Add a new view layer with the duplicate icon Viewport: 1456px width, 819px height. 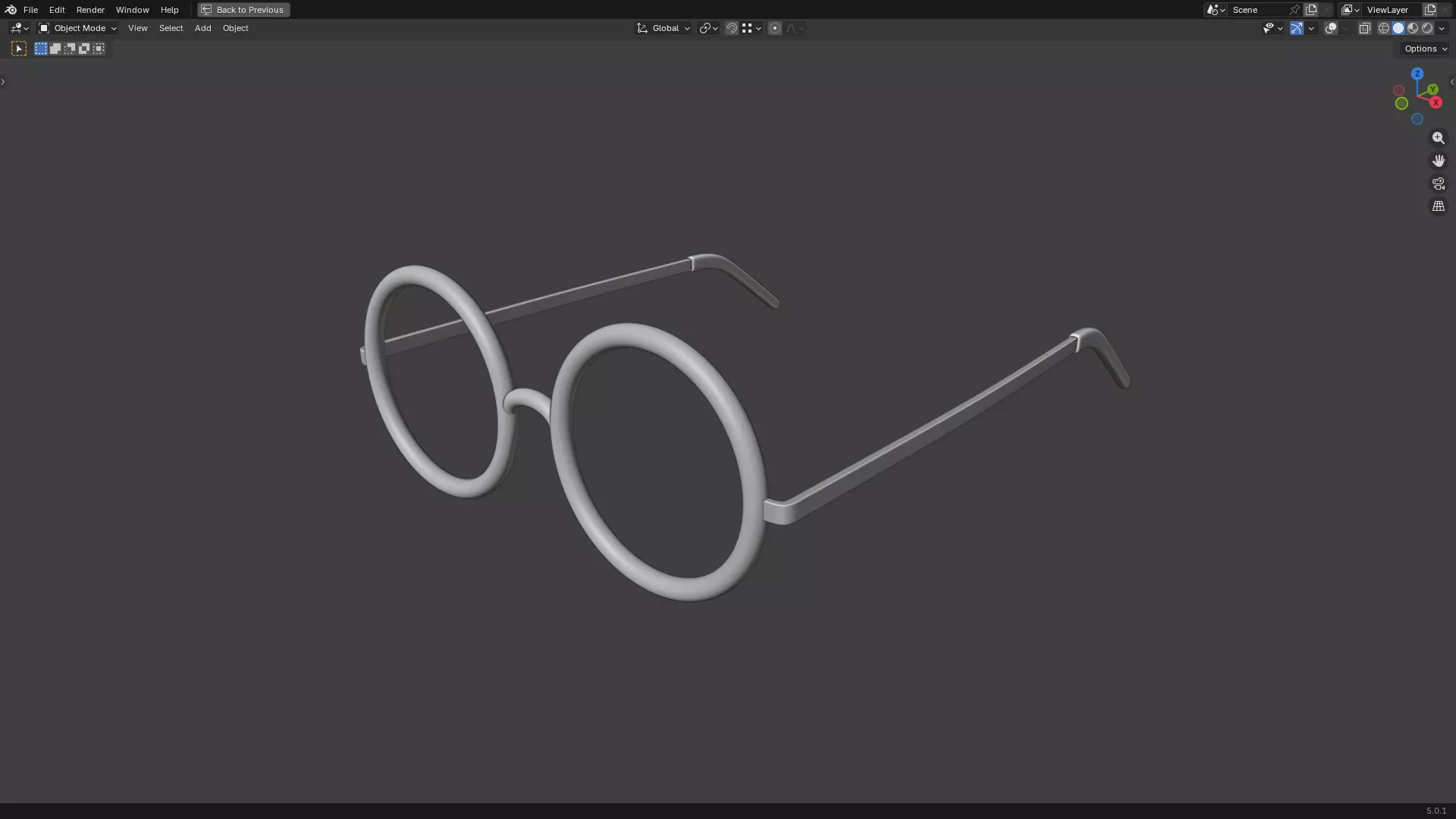click(1430, 10)
